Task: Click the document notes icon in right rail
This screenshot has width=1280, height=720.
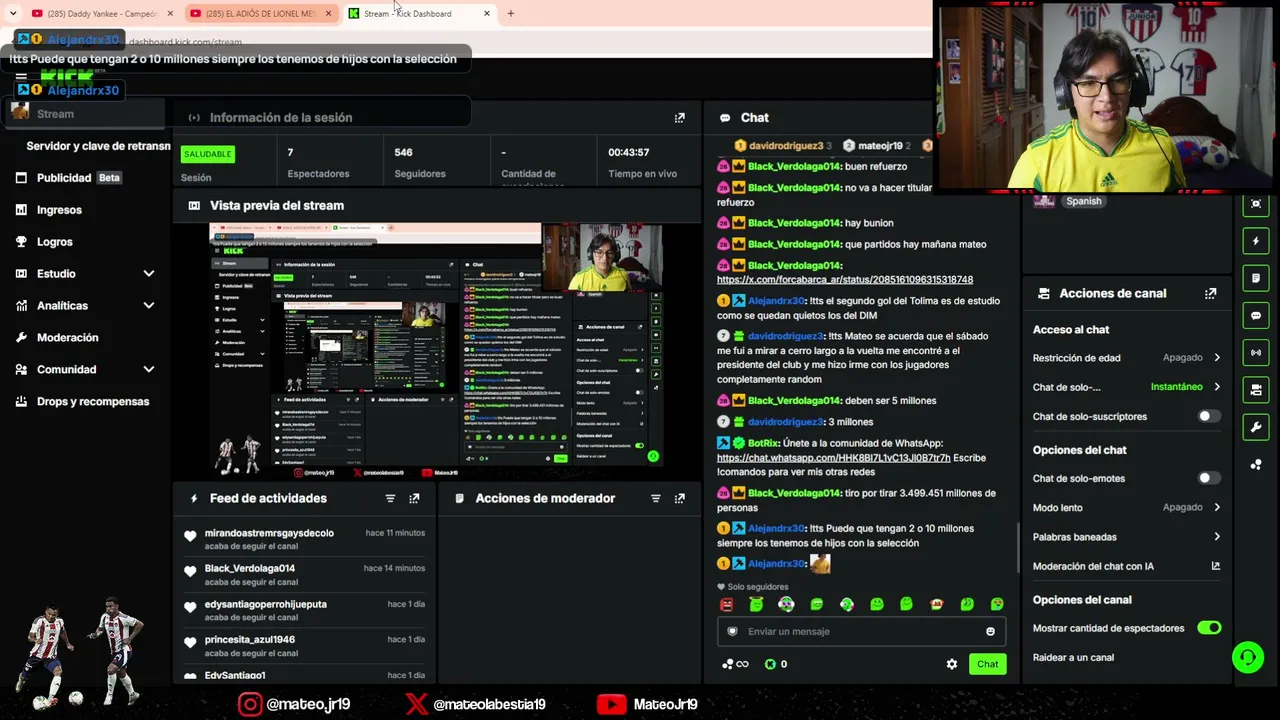Action: click(1256, 278)
